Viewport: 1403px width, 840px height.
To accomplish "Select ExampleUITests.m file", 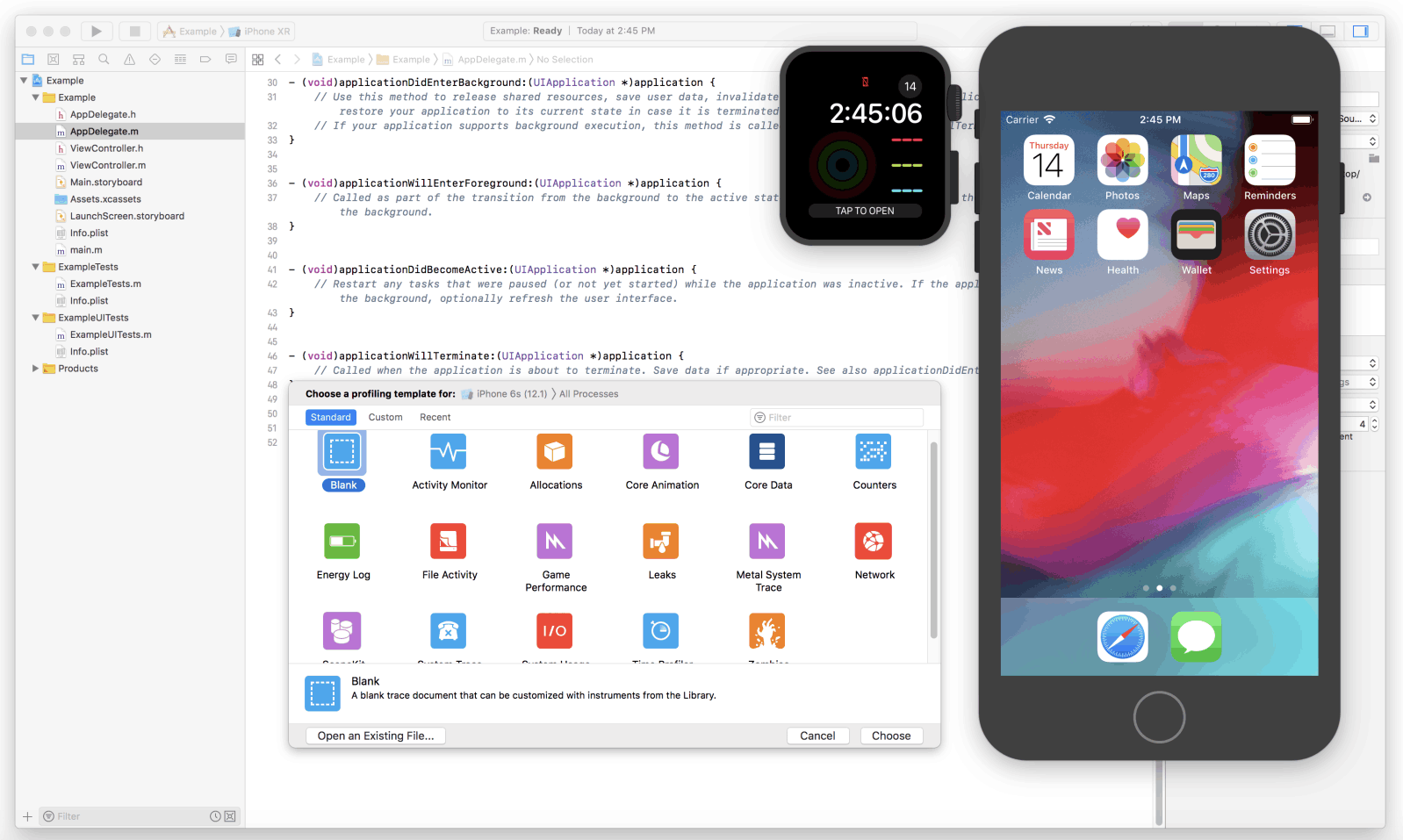I will coord(111,335).
